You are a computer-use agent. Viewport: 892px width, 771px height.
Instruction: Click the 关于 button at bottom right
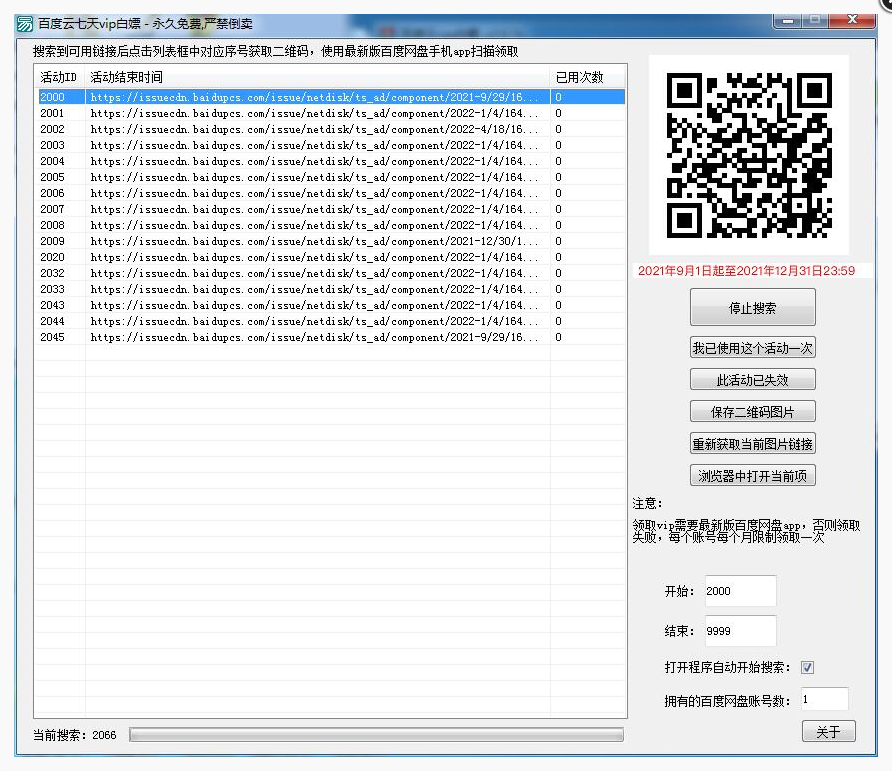(x=828, y=731)
